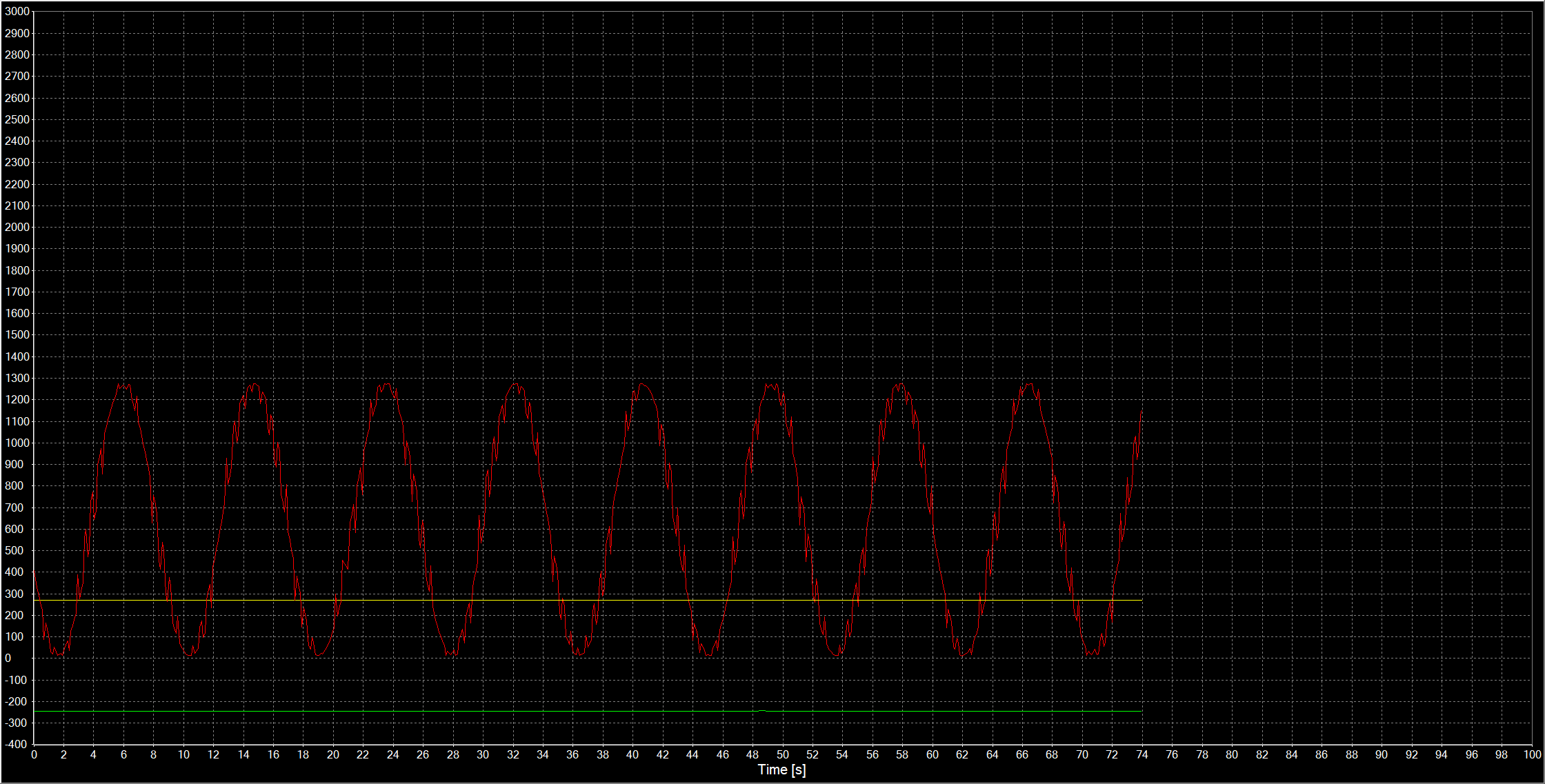Click the gray flat line below -200
Screen dimensions: 1545x784
point(414,711)
